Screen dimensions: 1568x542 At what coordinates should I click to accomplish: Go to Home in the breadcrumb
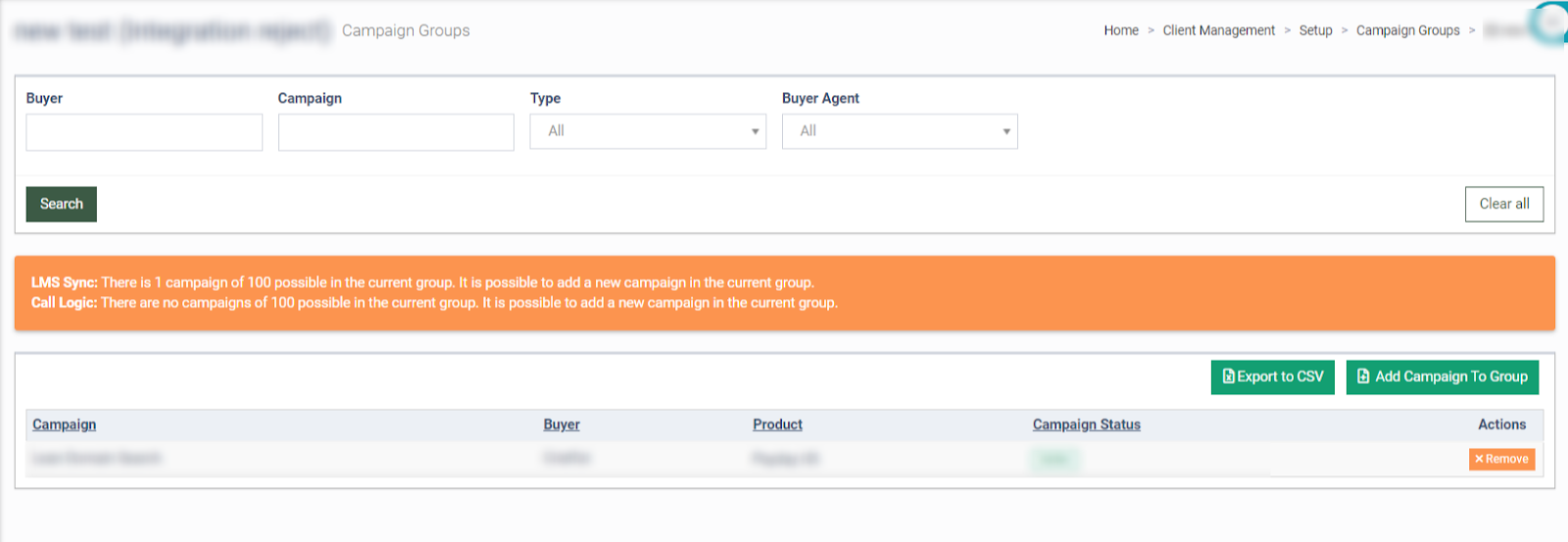pyautogui.click(x=1121, y=30)
